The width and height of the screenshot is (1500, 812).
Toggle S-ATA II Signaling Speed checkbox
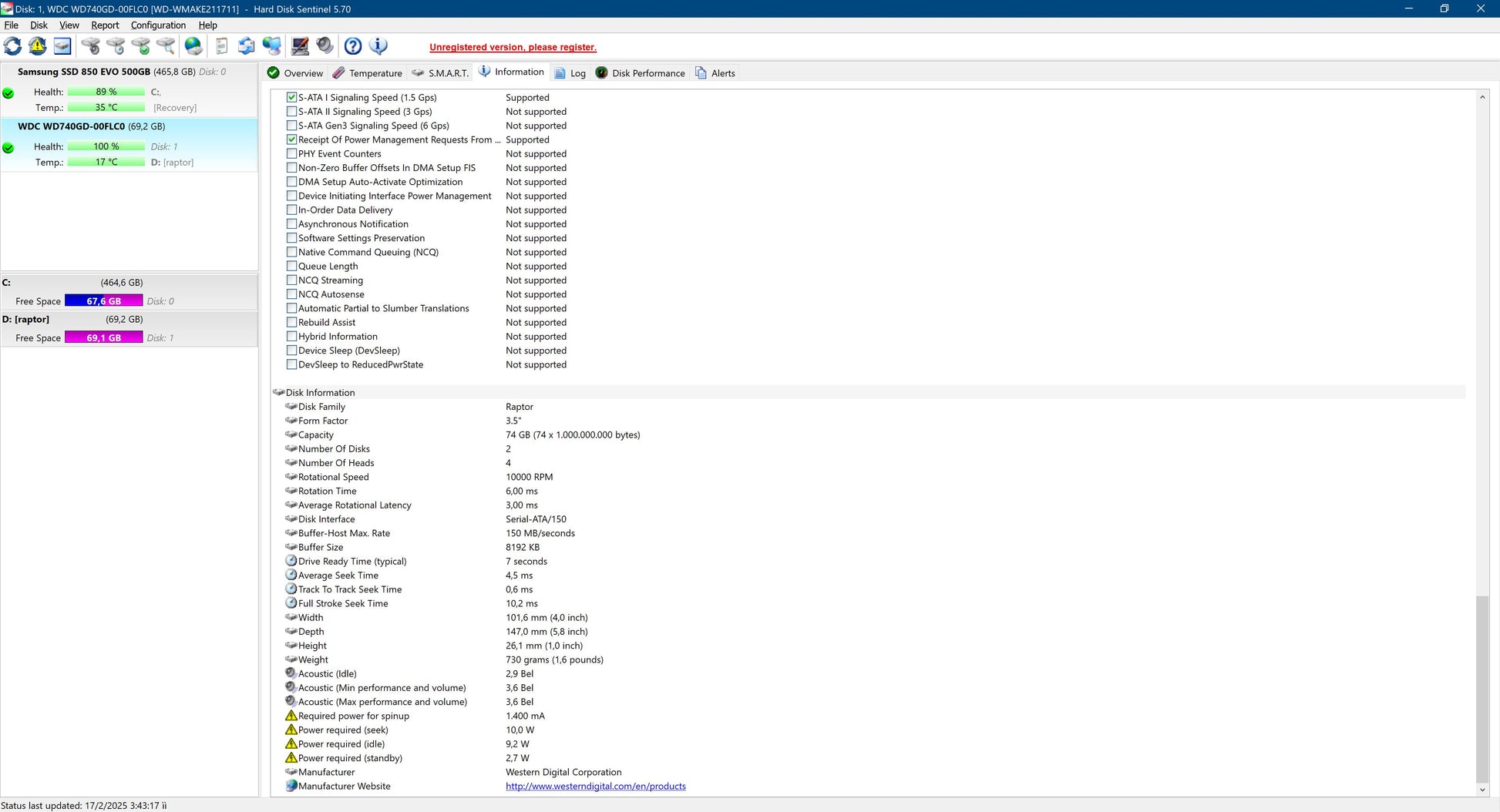(291, 112)
